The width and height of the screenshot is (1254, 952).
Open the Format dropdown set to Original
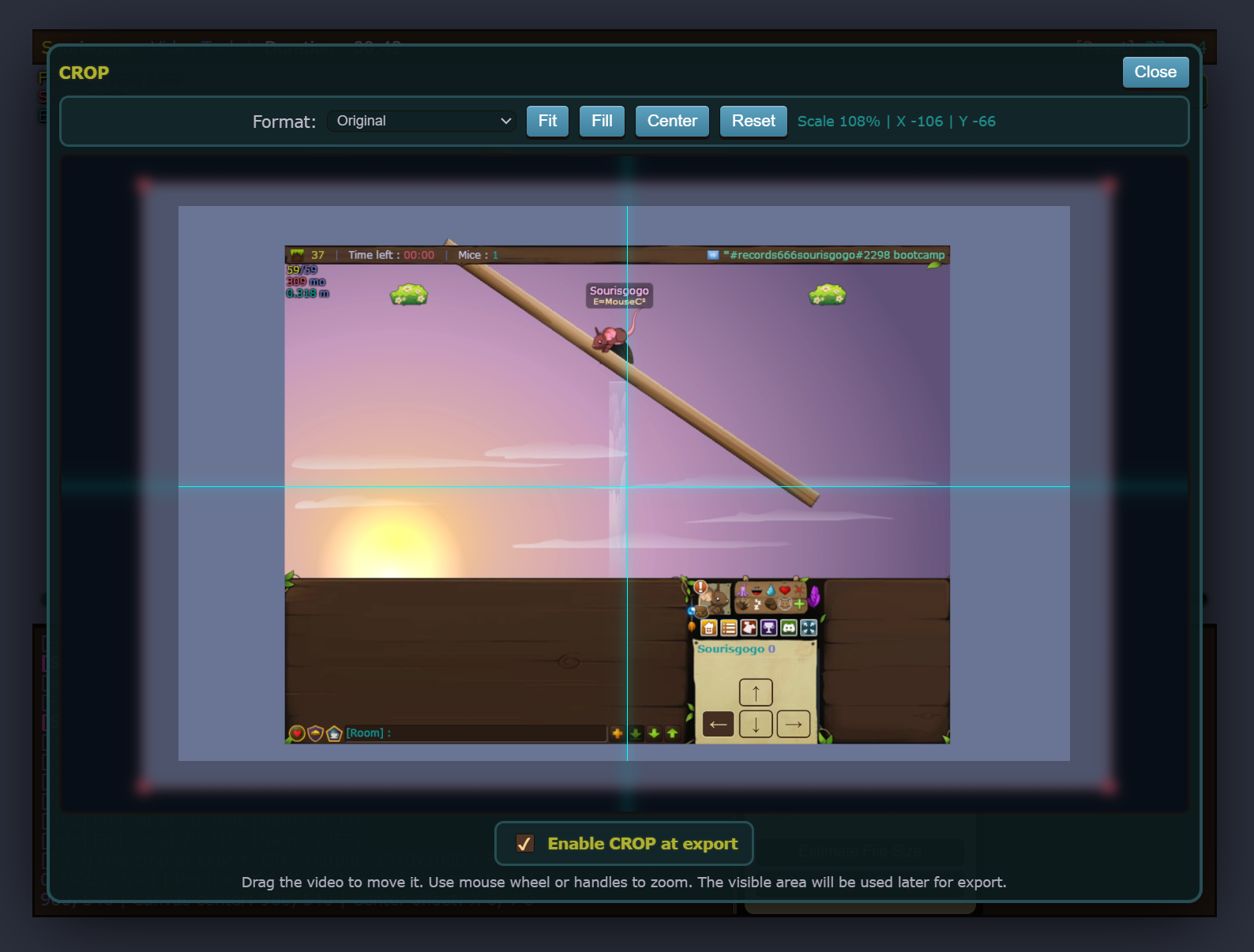point(422,121)
